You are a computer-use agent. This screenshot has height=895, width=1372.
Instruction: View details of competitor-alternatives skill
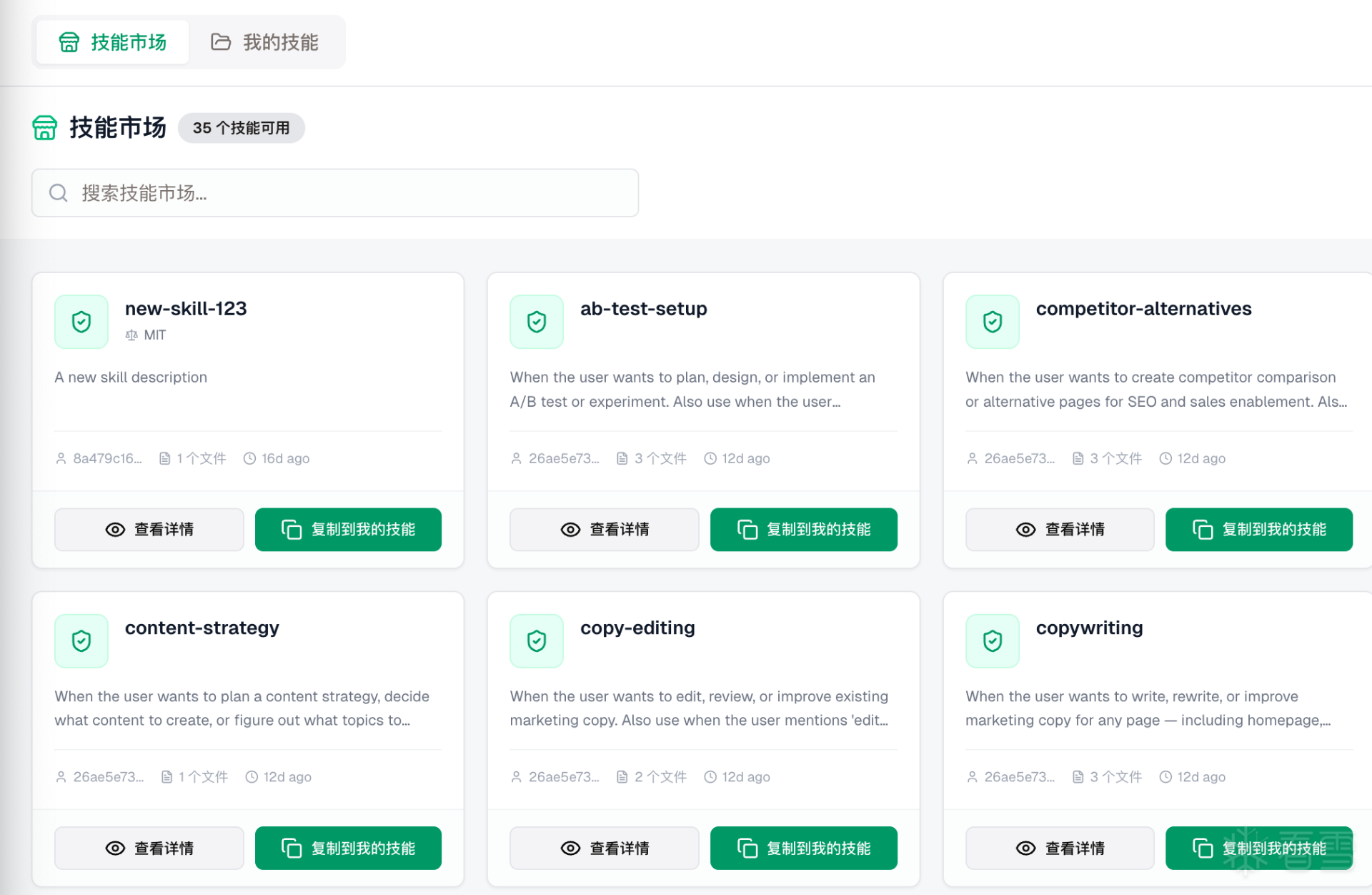1059,530
